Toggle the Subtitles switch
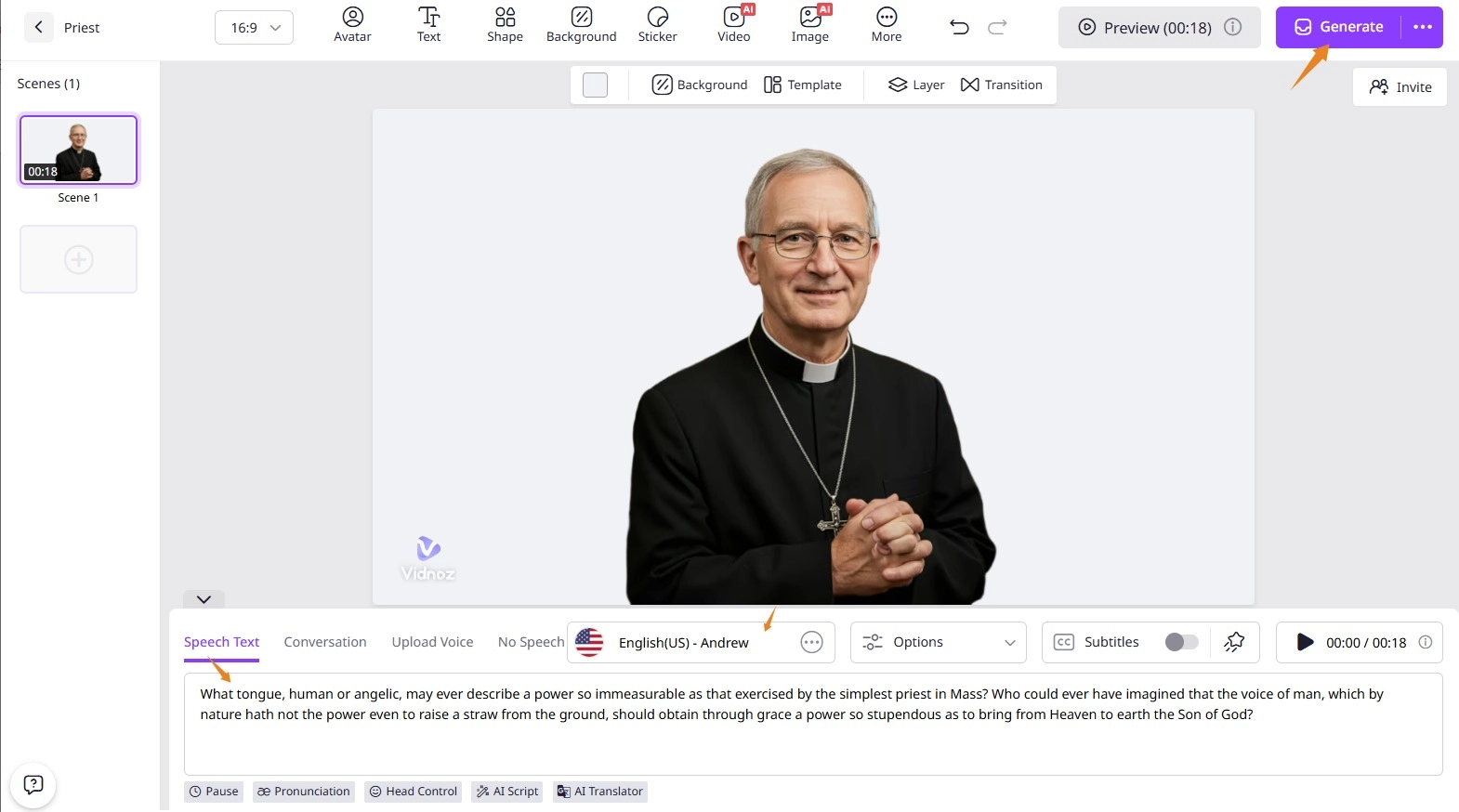The width and height of the screenshot is (1459, 812). click(1181, 642)
